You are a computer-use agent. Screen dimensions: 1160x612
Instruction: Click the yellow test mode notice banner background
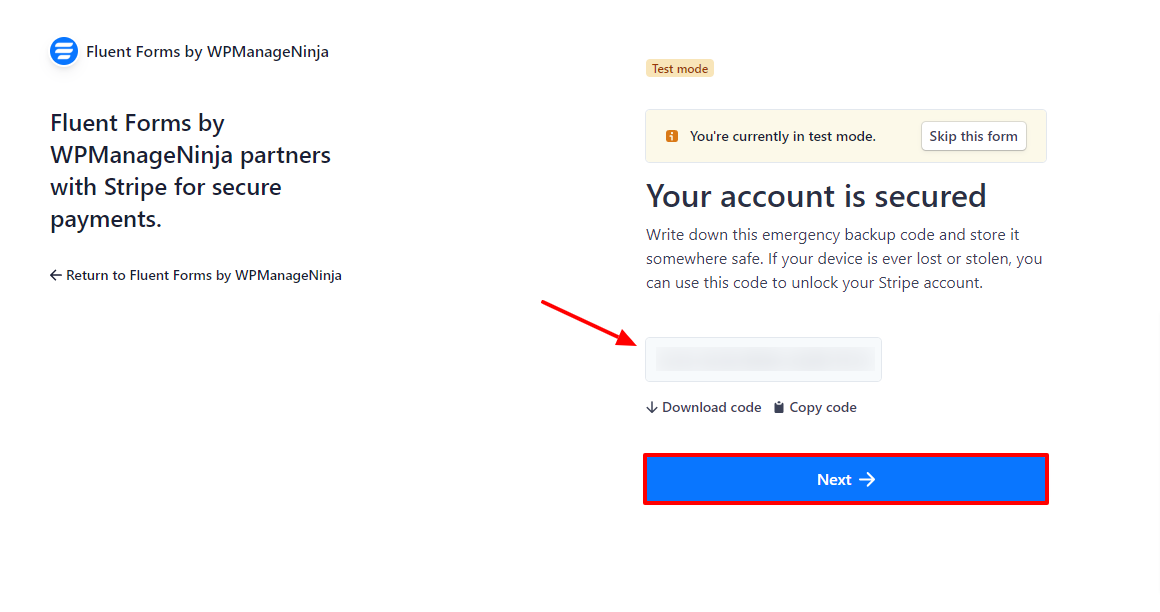846,136
